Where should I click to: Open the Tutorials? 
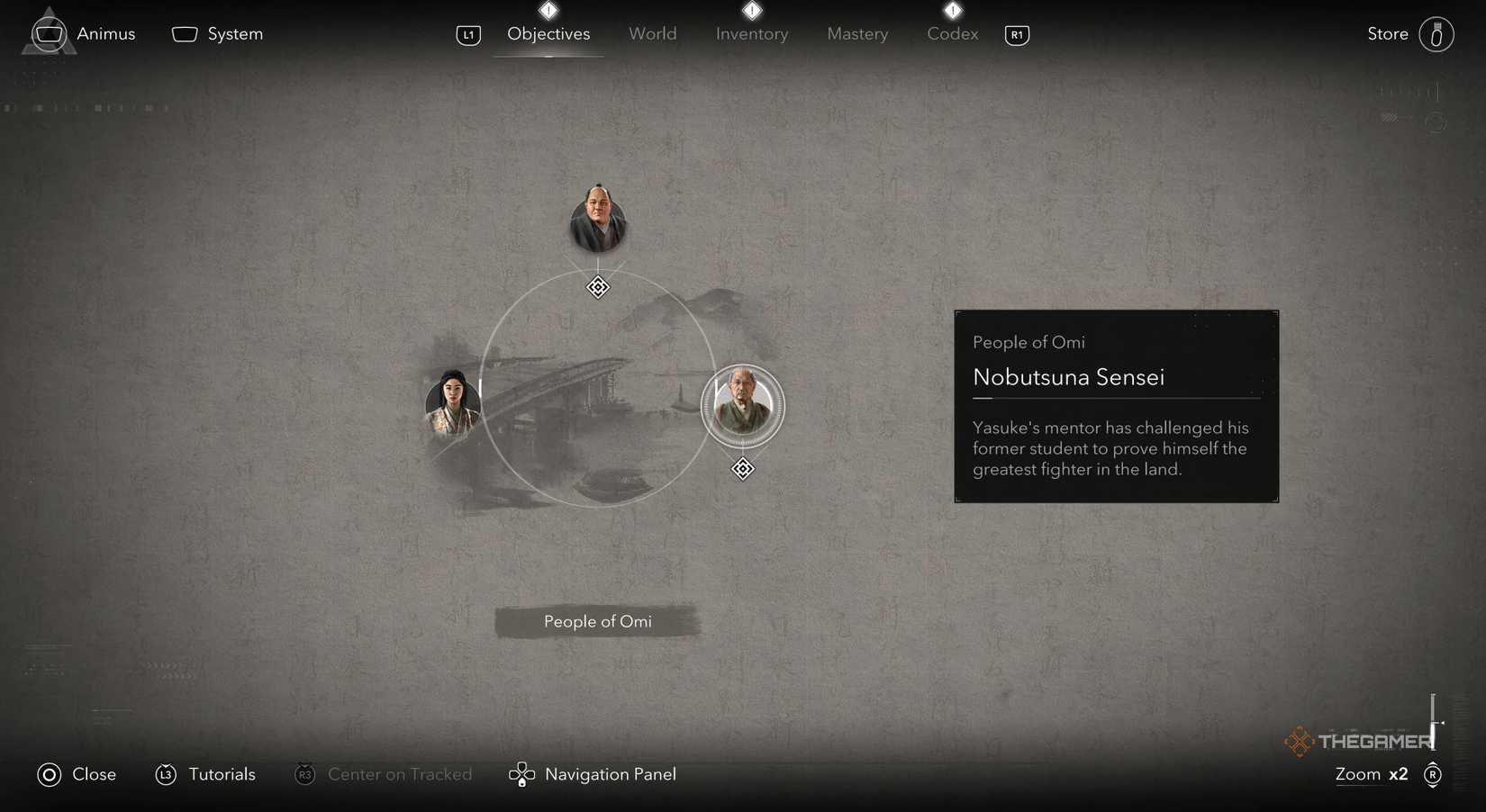pos(221,774)
